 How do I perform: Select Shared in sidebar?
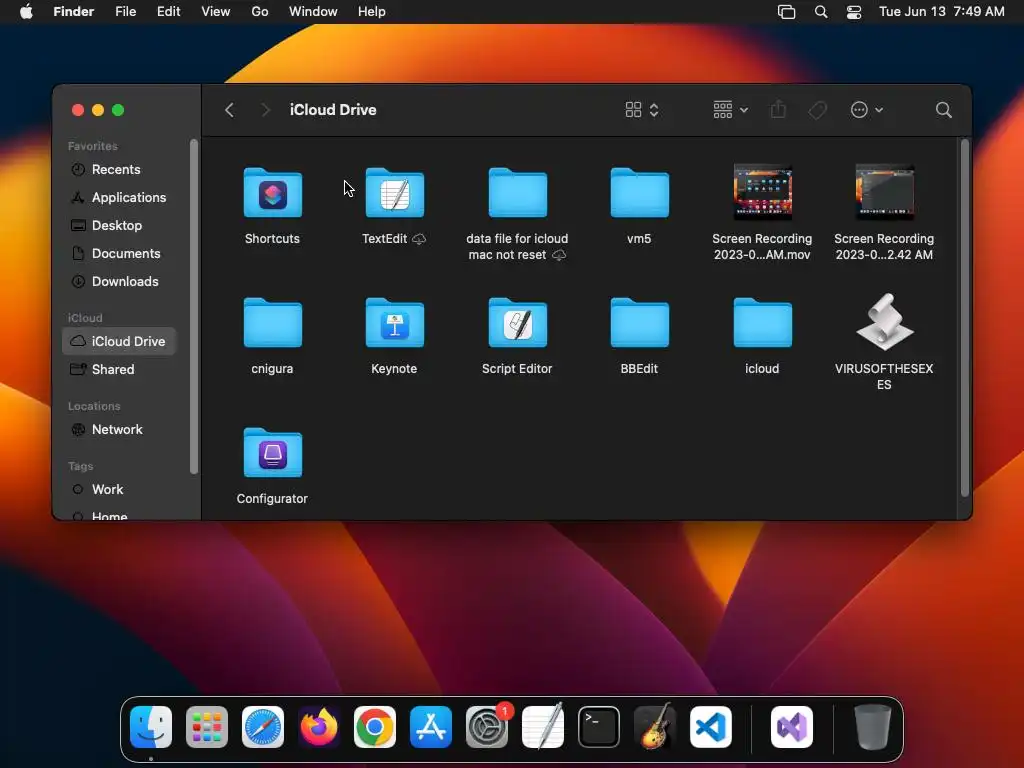(x=119, y=369)
